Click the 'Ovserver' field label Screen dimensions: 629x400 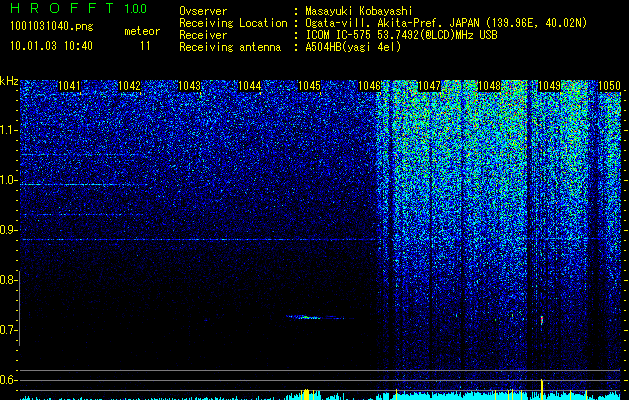pyautogui.click(x=203, y=11)
